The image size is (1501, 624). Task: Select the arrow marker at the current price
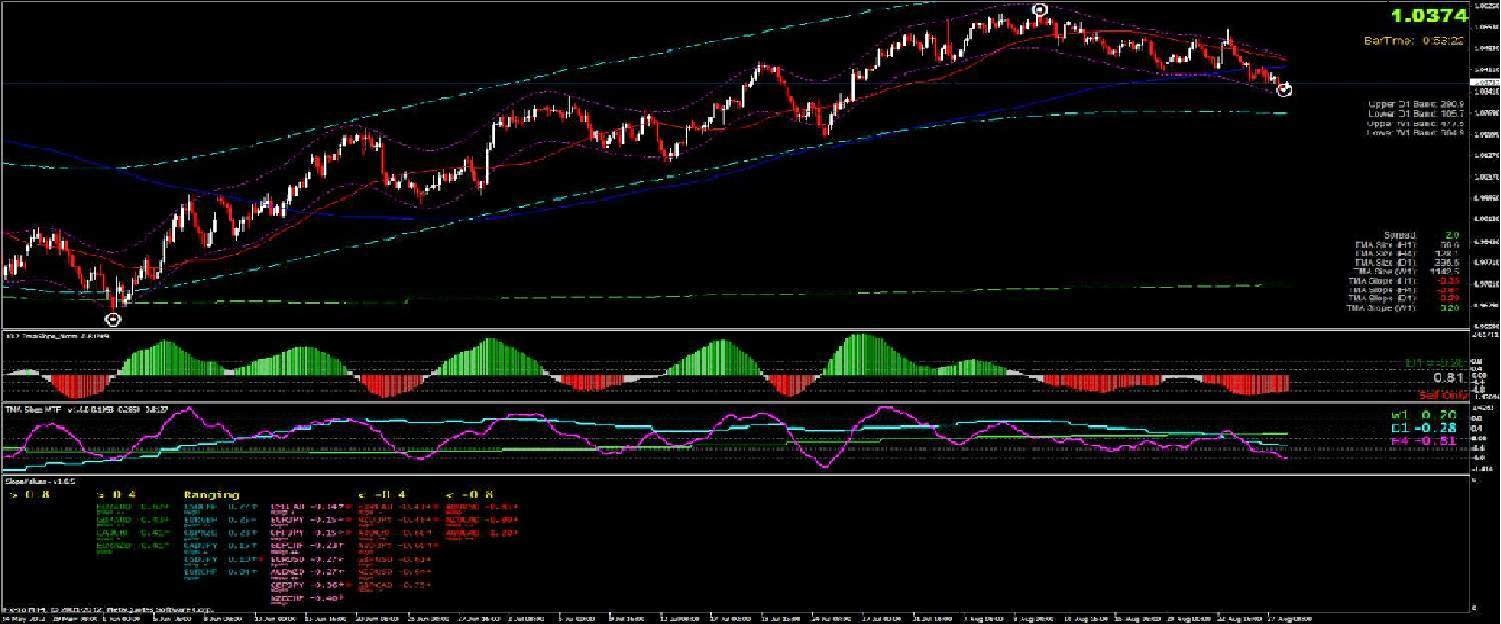click(x=1286, y=89)
